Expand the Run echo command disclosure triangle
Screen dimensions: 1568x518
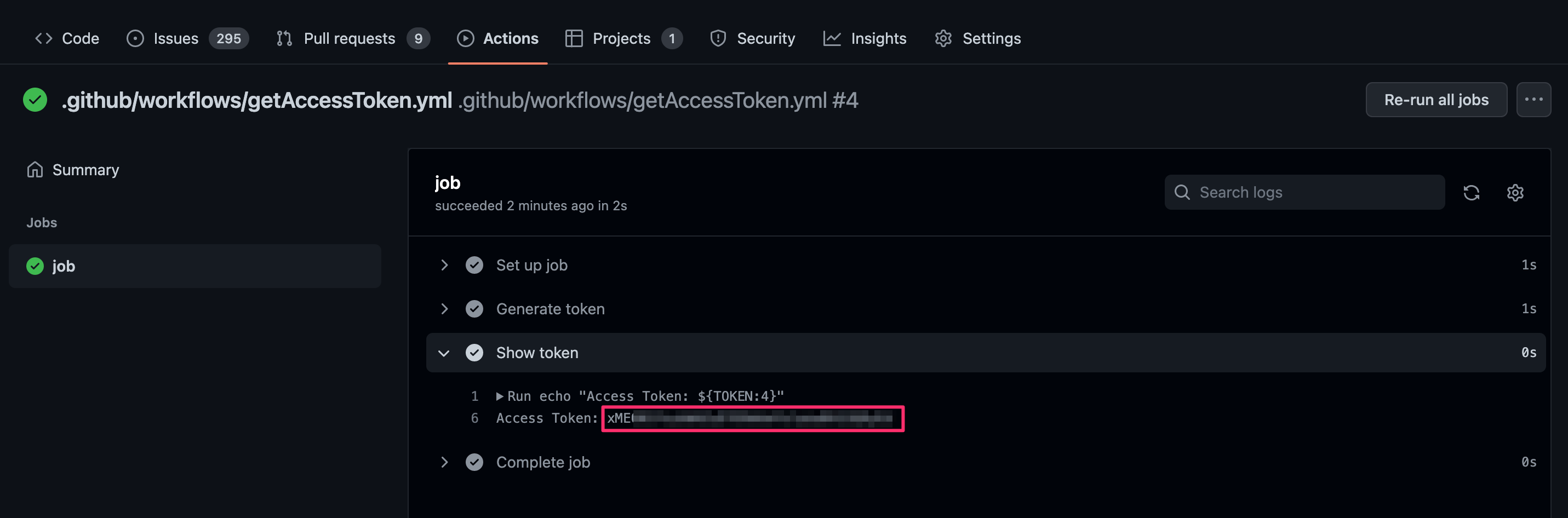click(500, 396)
